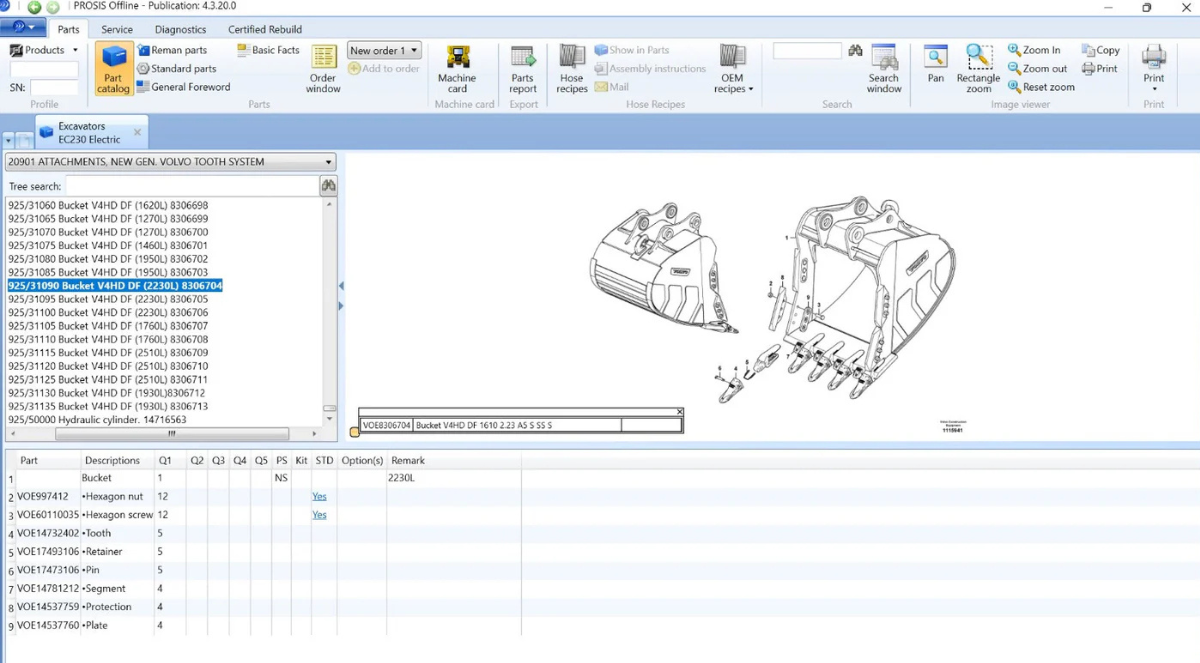Image resolution: width=1200 pixels, height=663 pixels.
Task: Open the Products dropdown
Action: 44,50
